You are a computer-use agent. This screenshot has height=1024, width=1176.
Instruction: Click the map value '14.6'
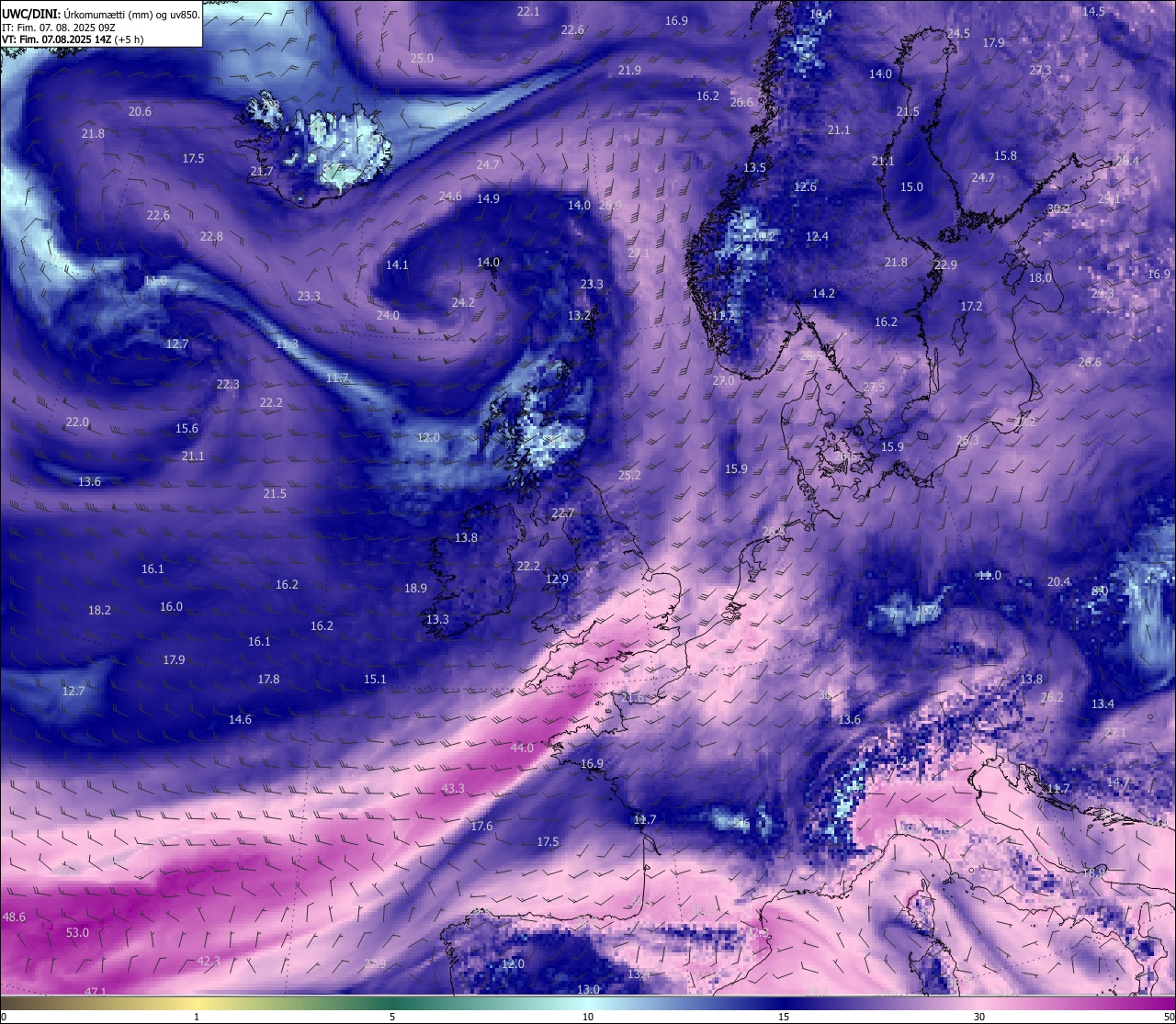240,719
